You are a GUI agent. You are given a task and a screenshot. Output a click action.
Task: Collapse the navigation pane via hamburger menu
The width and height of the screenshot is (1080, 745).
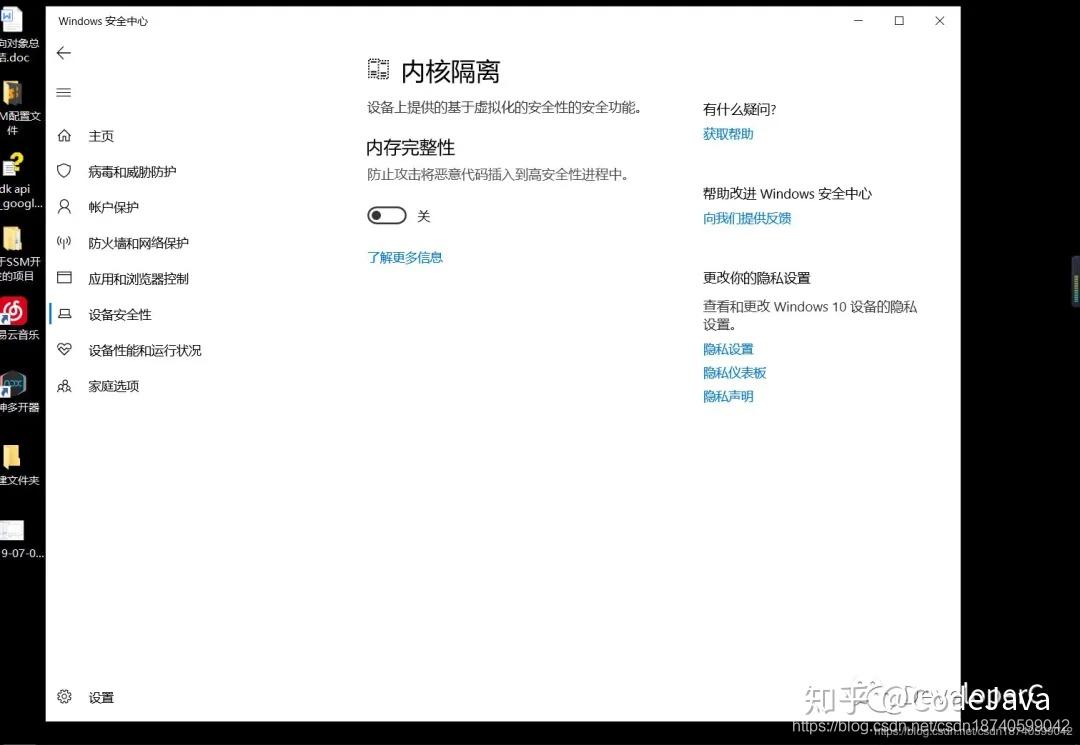click(x=64, y=93)
